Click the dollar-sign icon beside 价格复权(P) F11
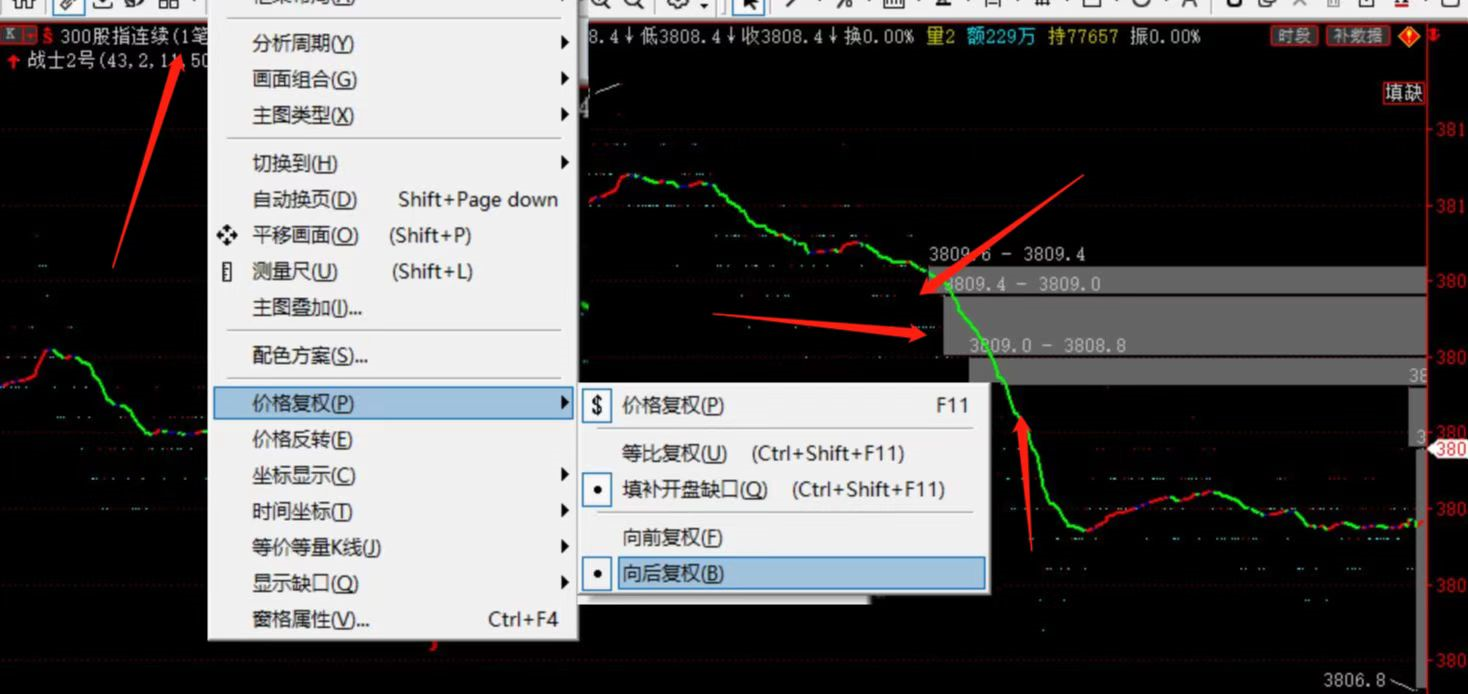 597,405
